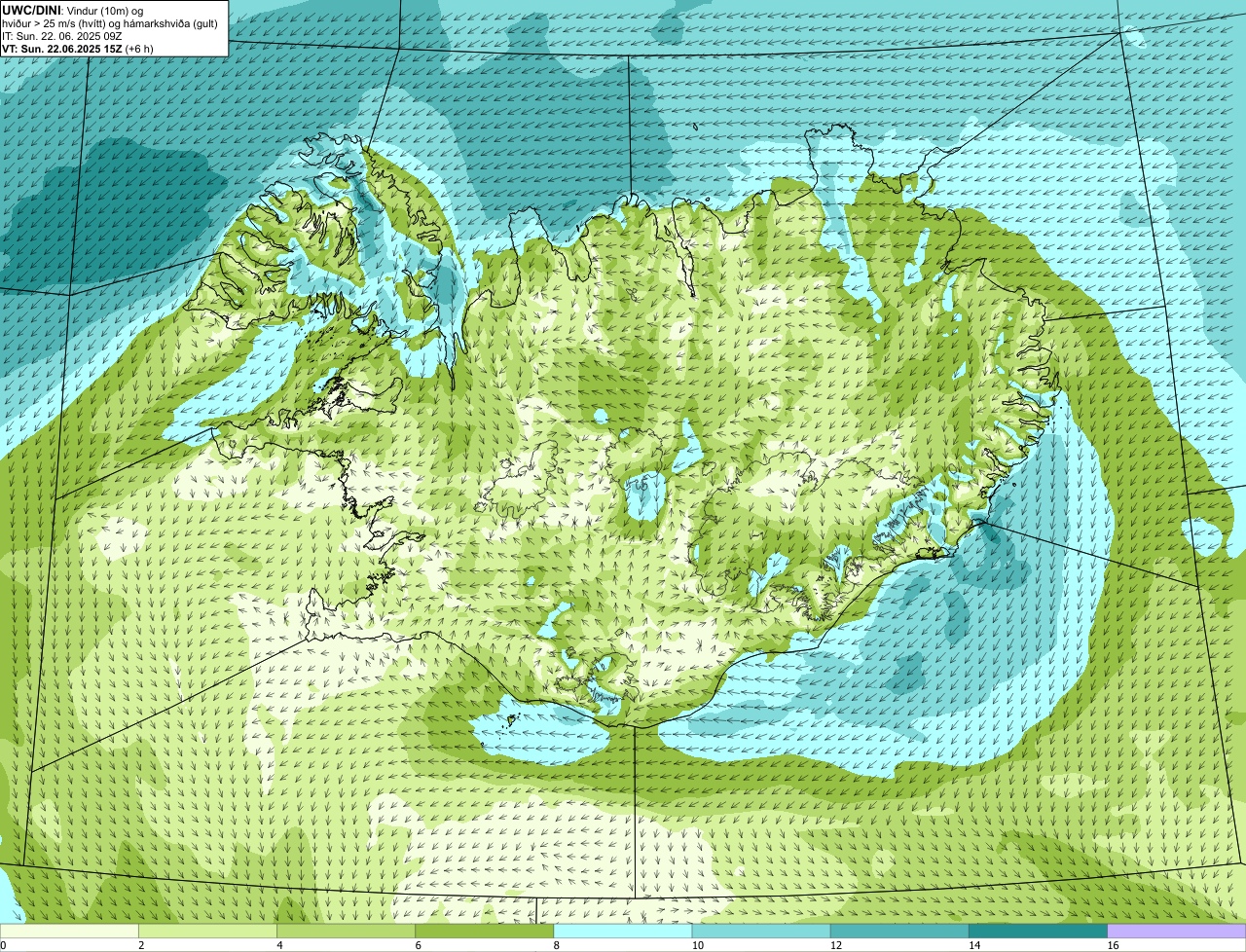The image size is (1246, 952).
Task: Click the "VT: Sun. 22.06.2025 15Z (+6 h)" line
Action: (77, 48)
